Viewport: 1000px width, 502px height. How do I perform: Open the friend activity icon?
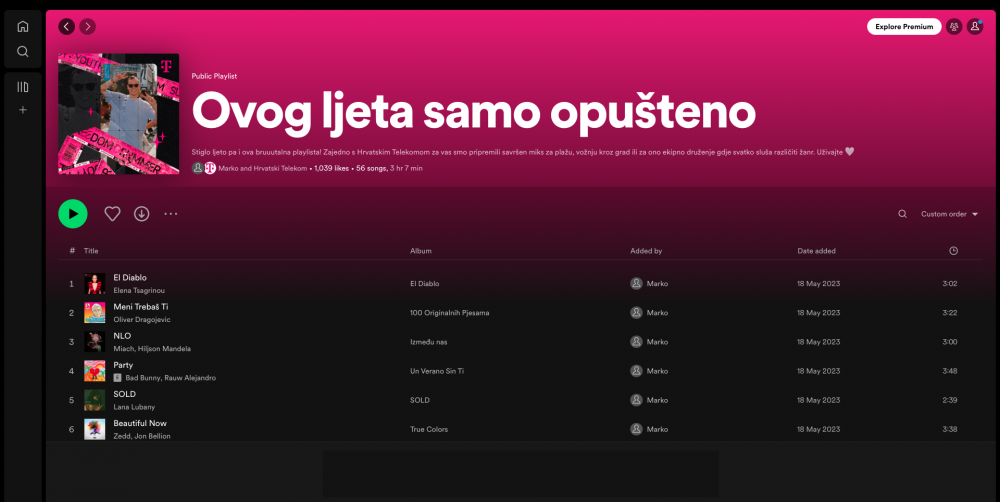coord(954,26)
